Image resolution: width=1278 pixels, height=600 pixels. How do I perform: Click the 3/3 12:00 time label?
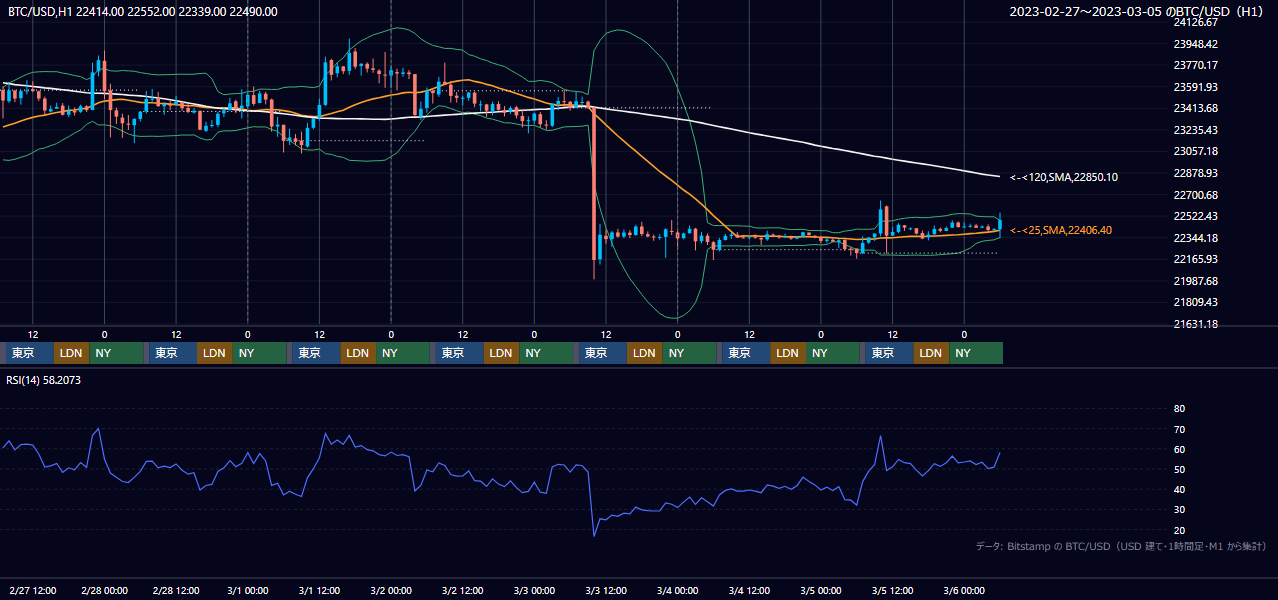tap(606, 590)
